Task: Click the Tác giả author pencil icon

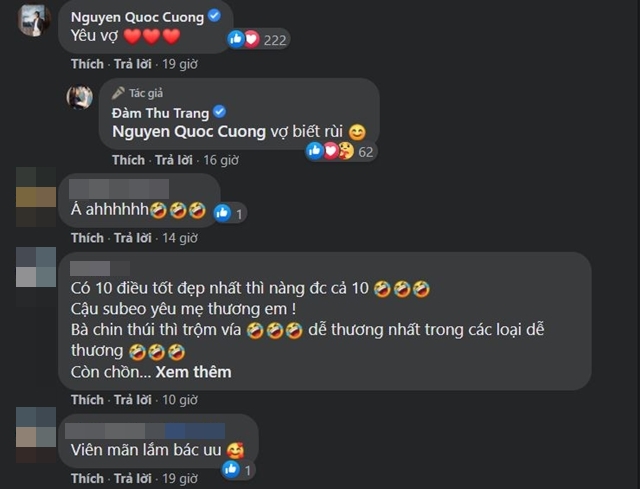Action: click(x=118, y=93)
